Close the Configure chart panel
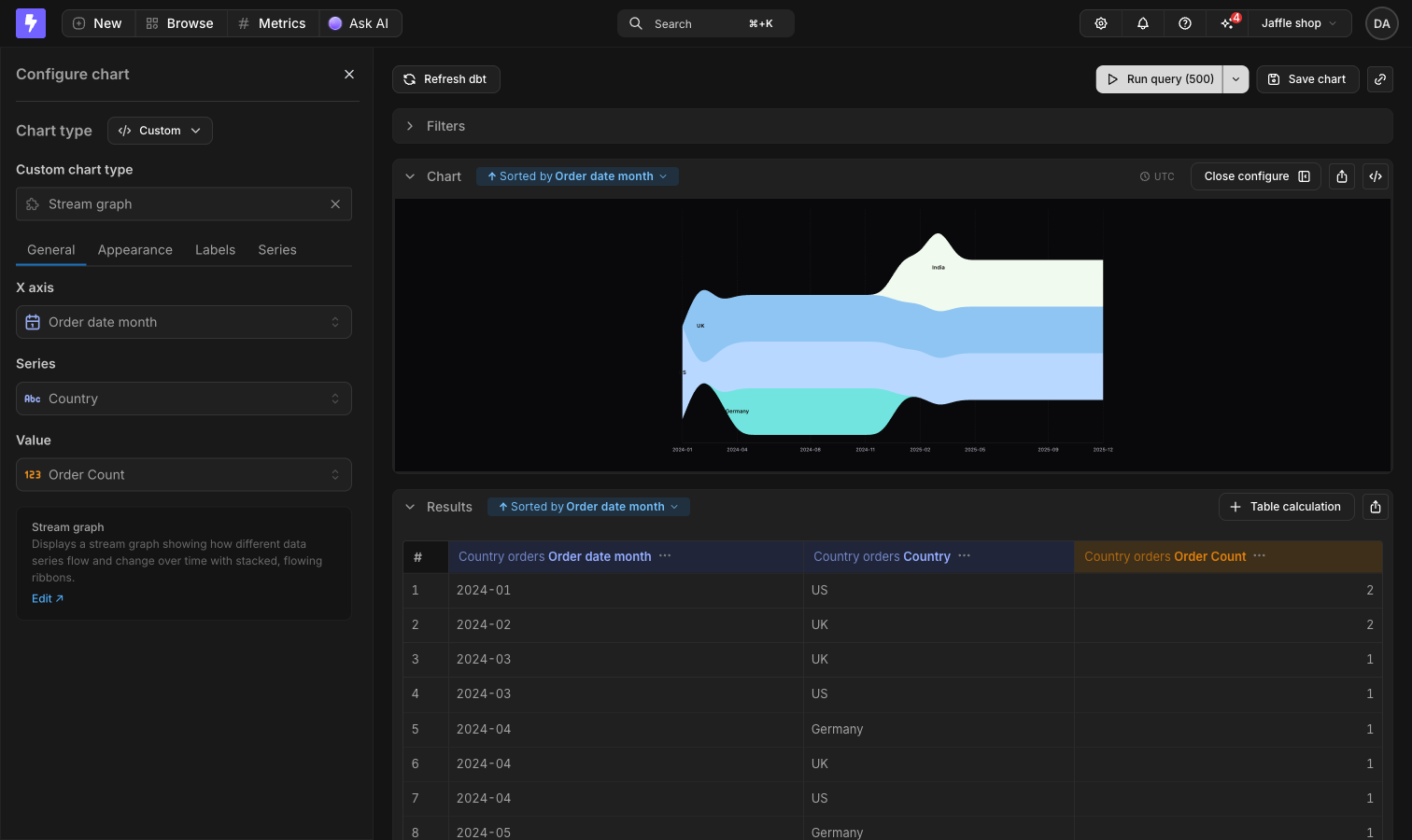Image resolution: width=1412 pixels, height=840 pixels. (x=349, y=75)
